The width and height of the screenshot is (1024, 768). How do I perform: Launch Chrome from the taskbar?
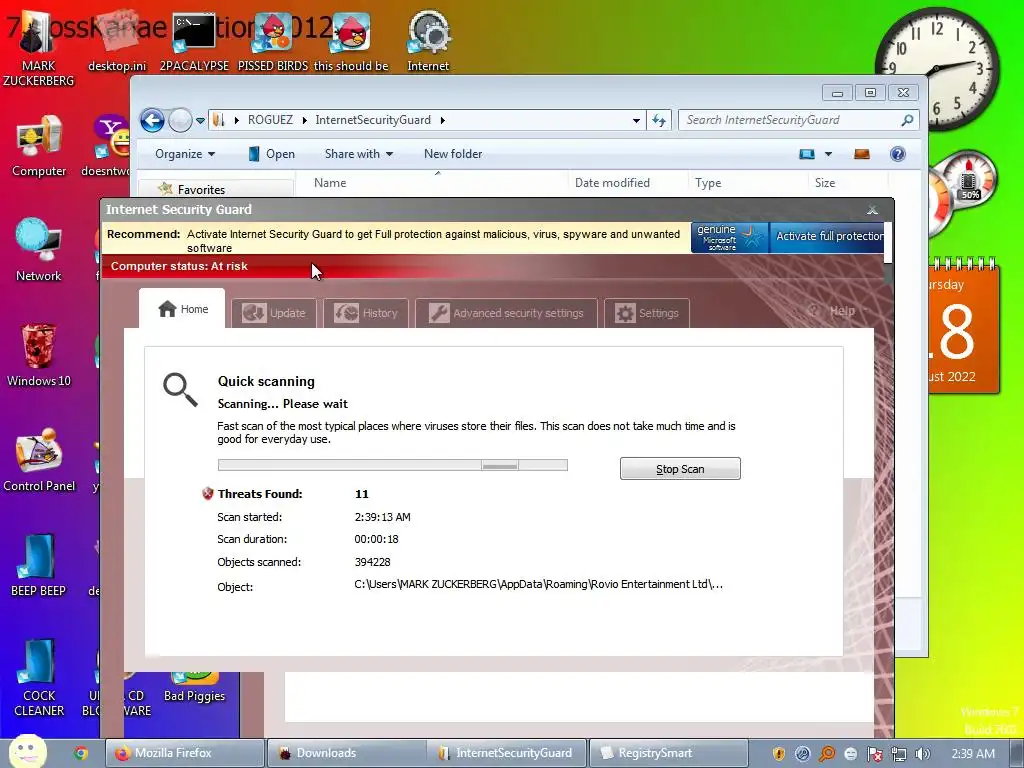tap(81, 753)
